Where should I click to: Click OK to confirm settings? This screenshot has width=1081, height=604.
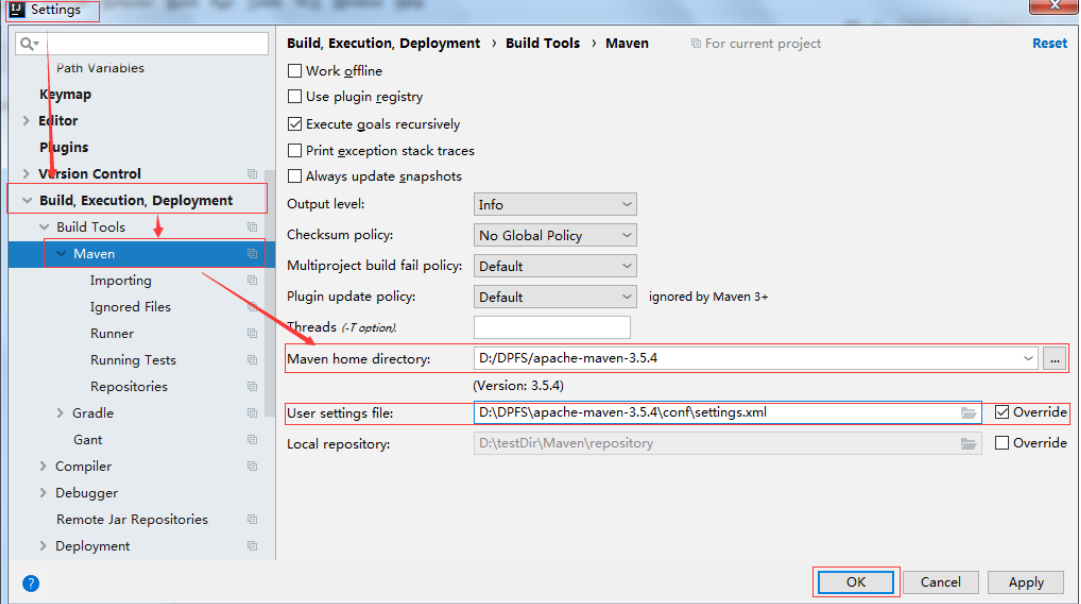point(856,583)
